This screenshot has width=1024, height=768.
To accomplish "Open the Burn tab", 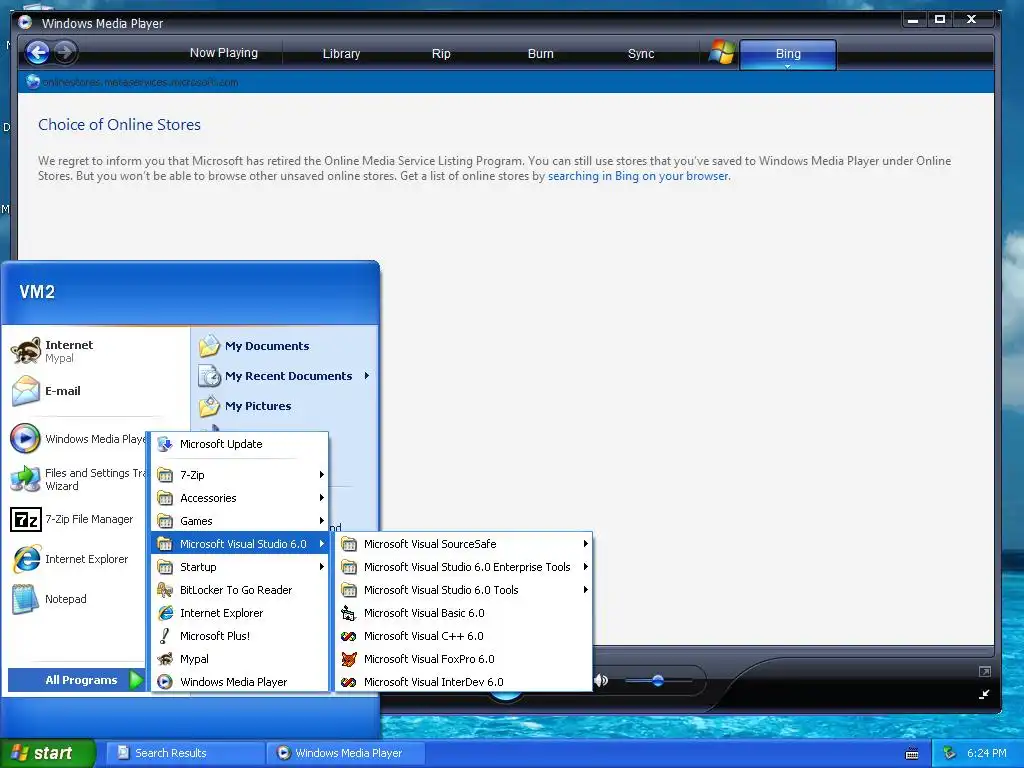I will [541, 54].
